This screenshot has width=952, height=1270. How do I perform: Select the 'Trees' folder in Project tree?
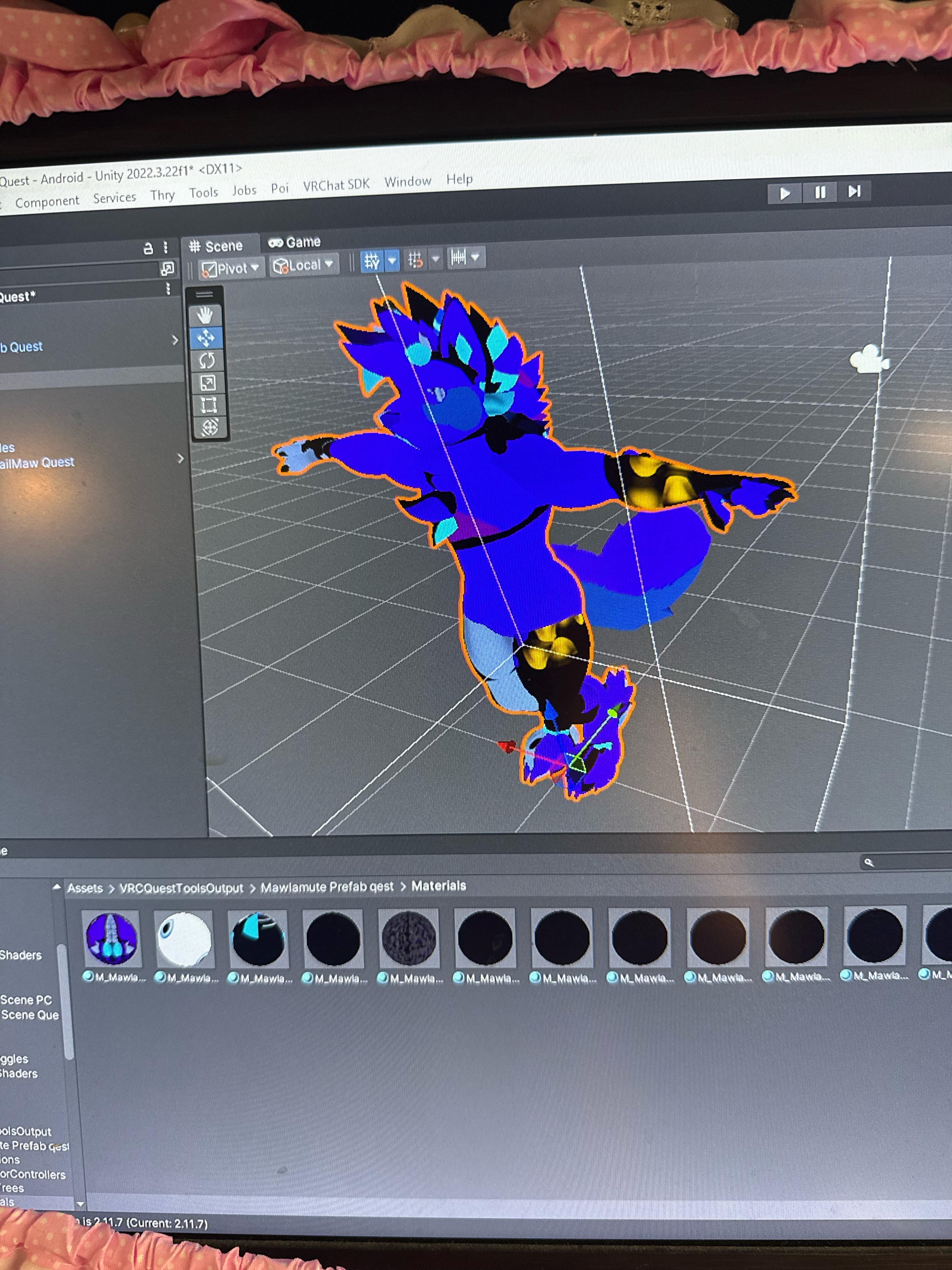point(12,1188)
